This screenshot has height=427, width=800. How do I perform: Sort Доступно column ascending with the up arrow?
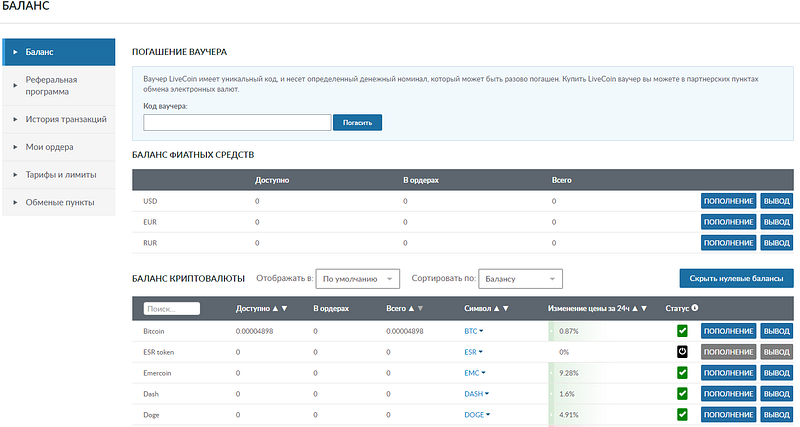tap(276, 308)
